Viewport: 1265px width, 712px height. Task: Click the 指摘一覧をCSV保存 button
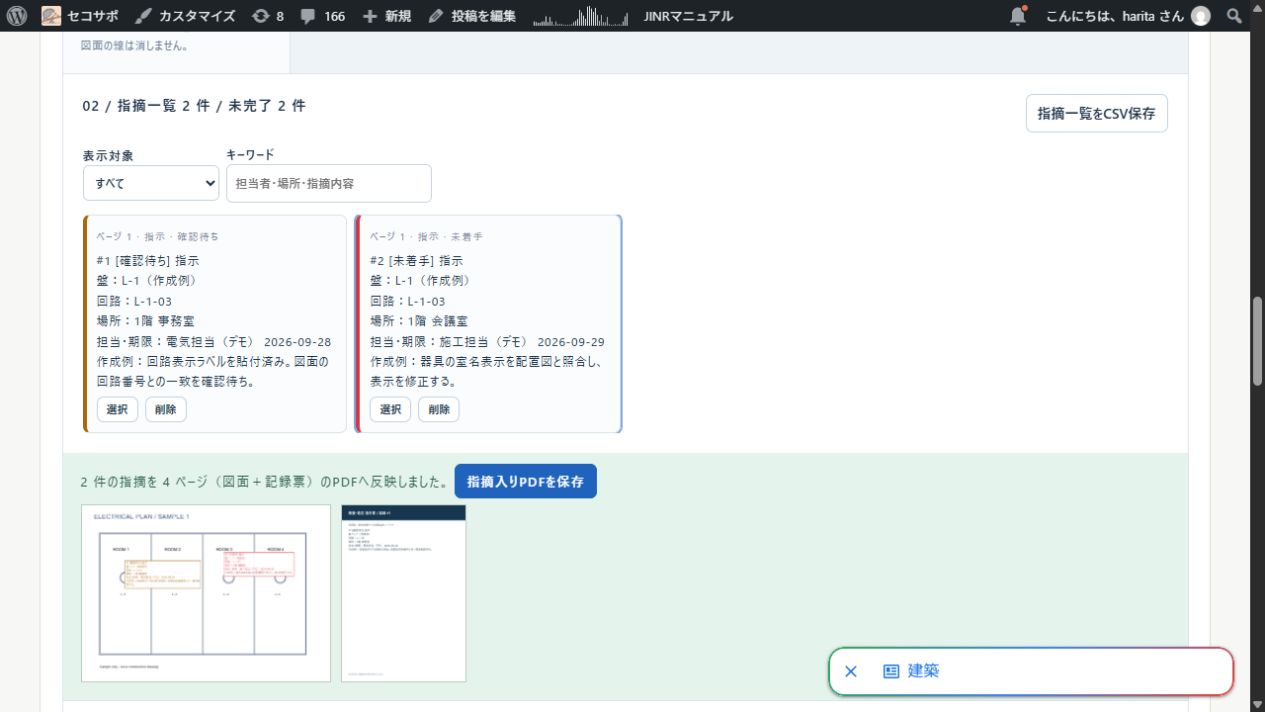(x=1096, y=113)
